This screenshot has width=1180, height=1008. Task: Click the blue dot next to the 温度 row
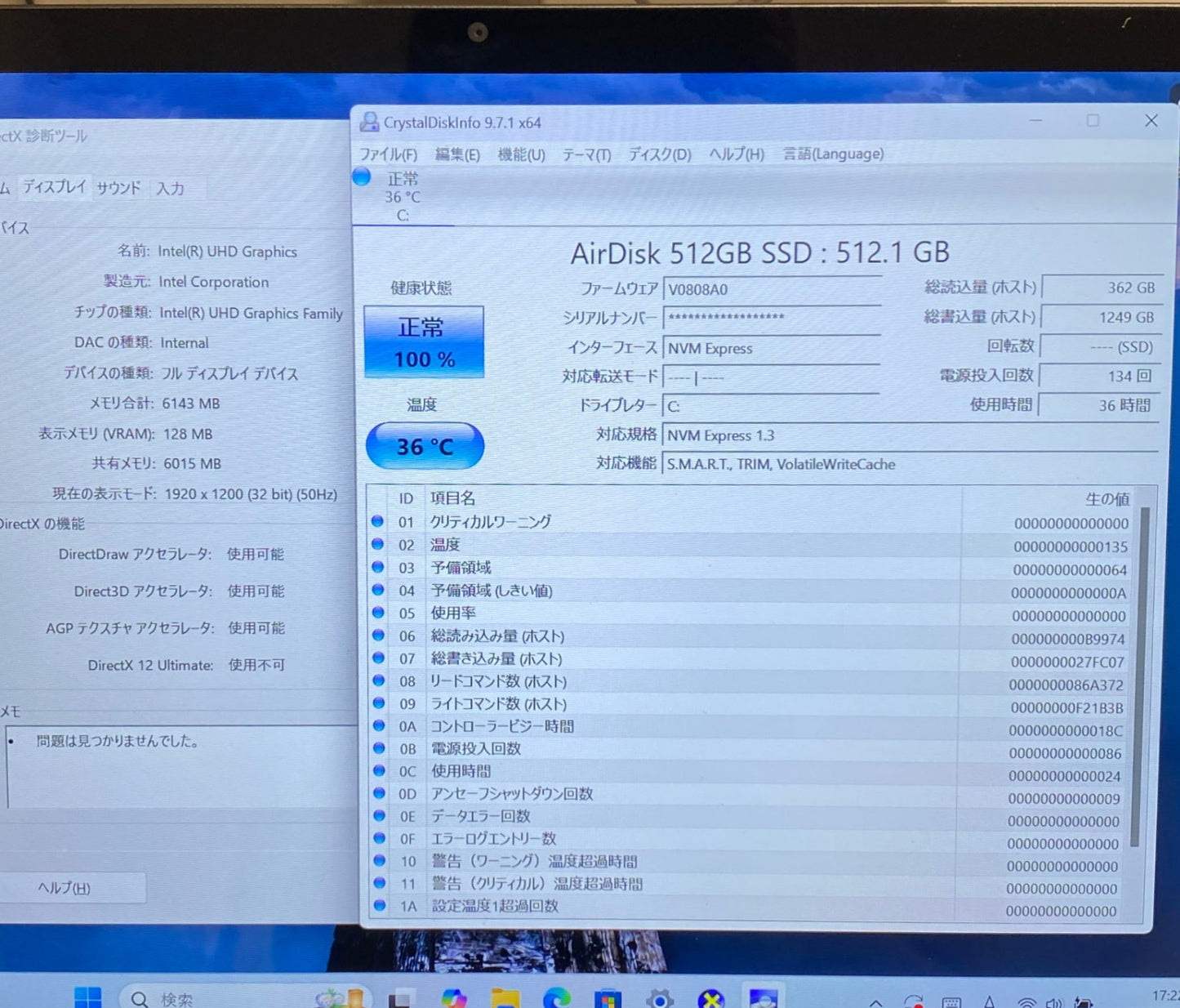tap(378, 543)
